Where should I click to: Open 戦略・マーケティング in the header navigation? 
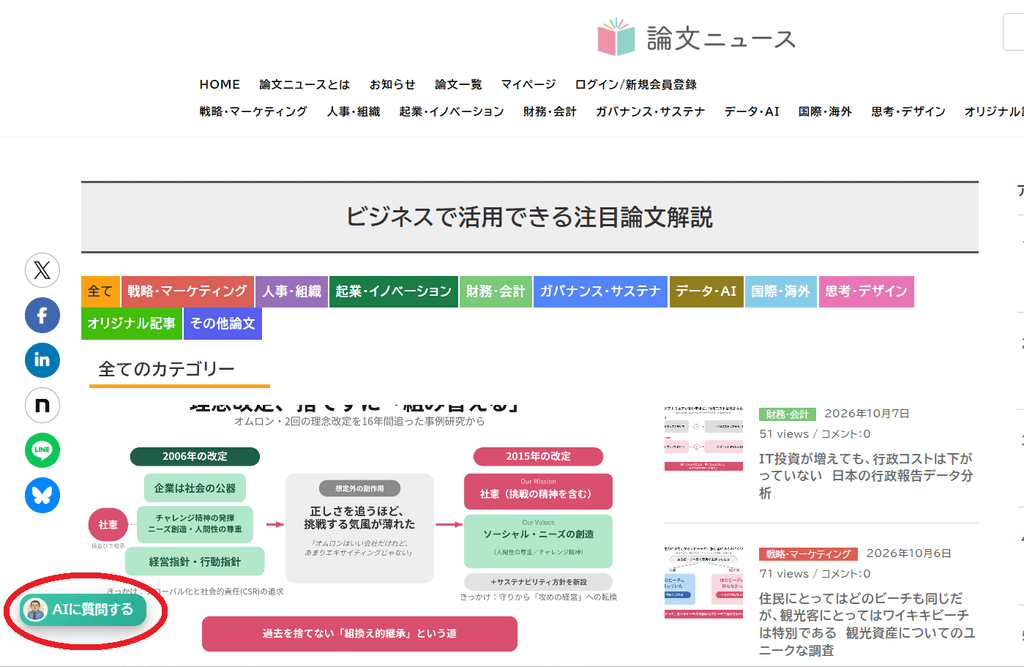[253, 111]
